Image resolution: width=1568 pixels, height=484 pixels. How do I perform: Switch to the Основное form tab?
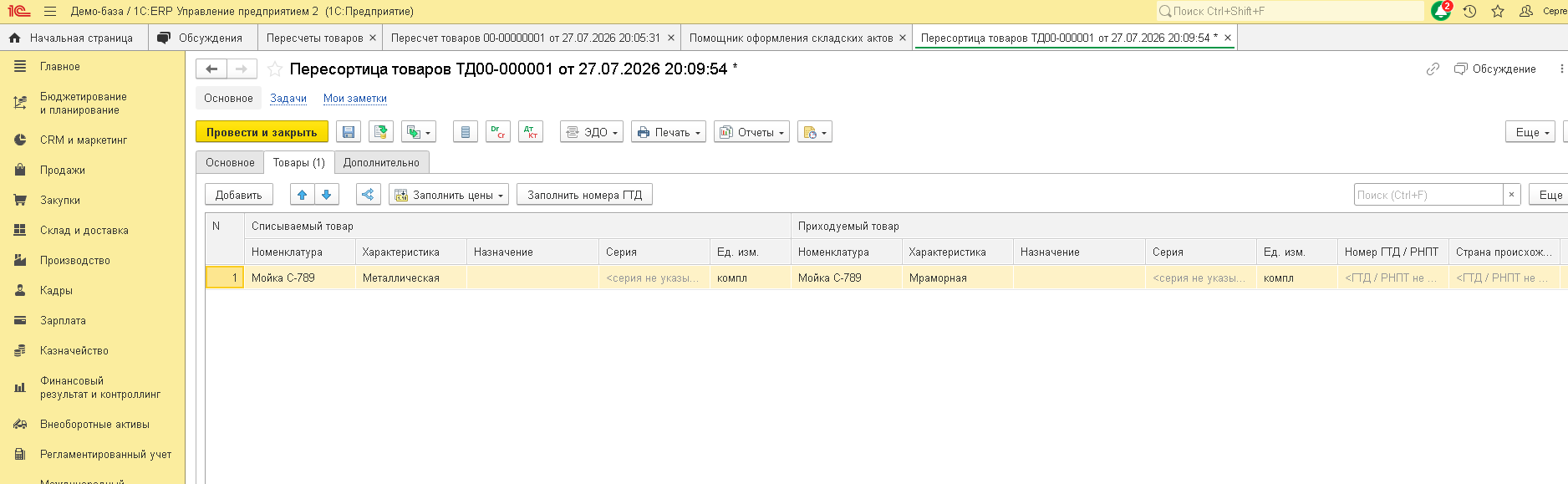(230, 163)
